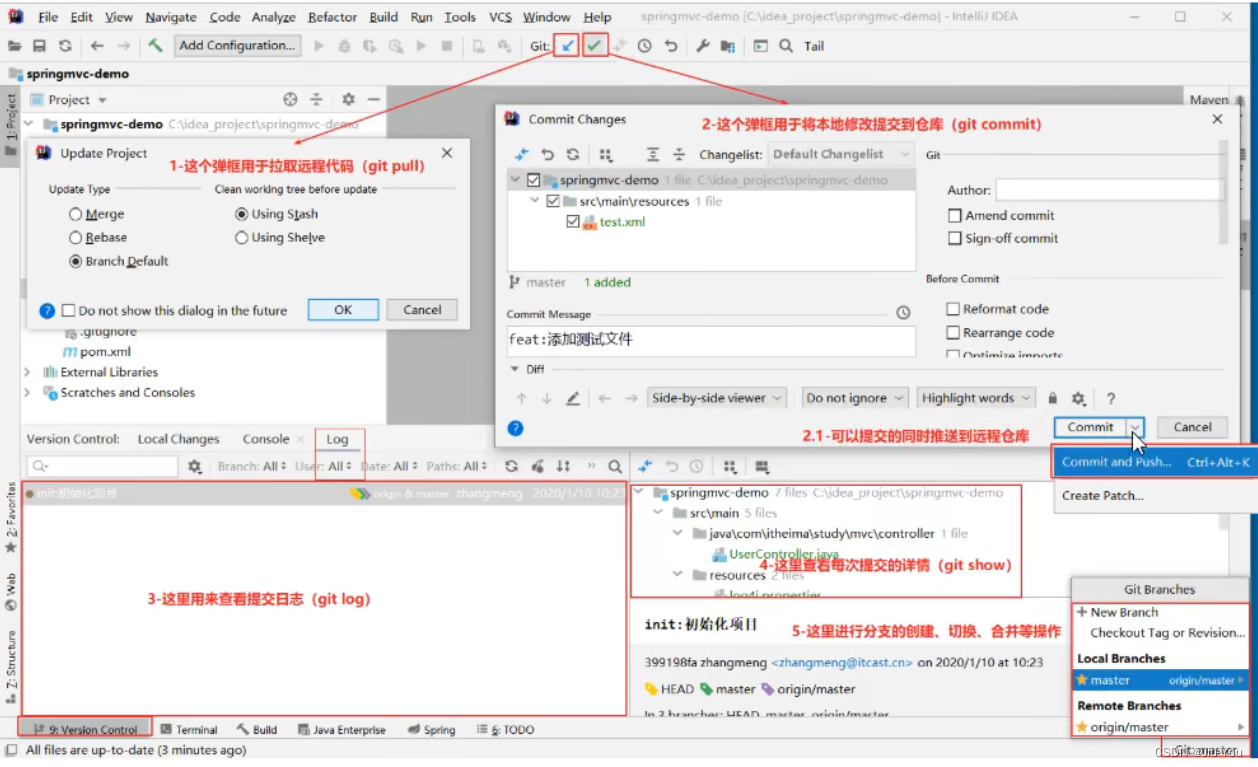Screen dimensions: 1258x767
Task: Click Save All disk icon
Action: pyautogui.click(x=39, y=45)
